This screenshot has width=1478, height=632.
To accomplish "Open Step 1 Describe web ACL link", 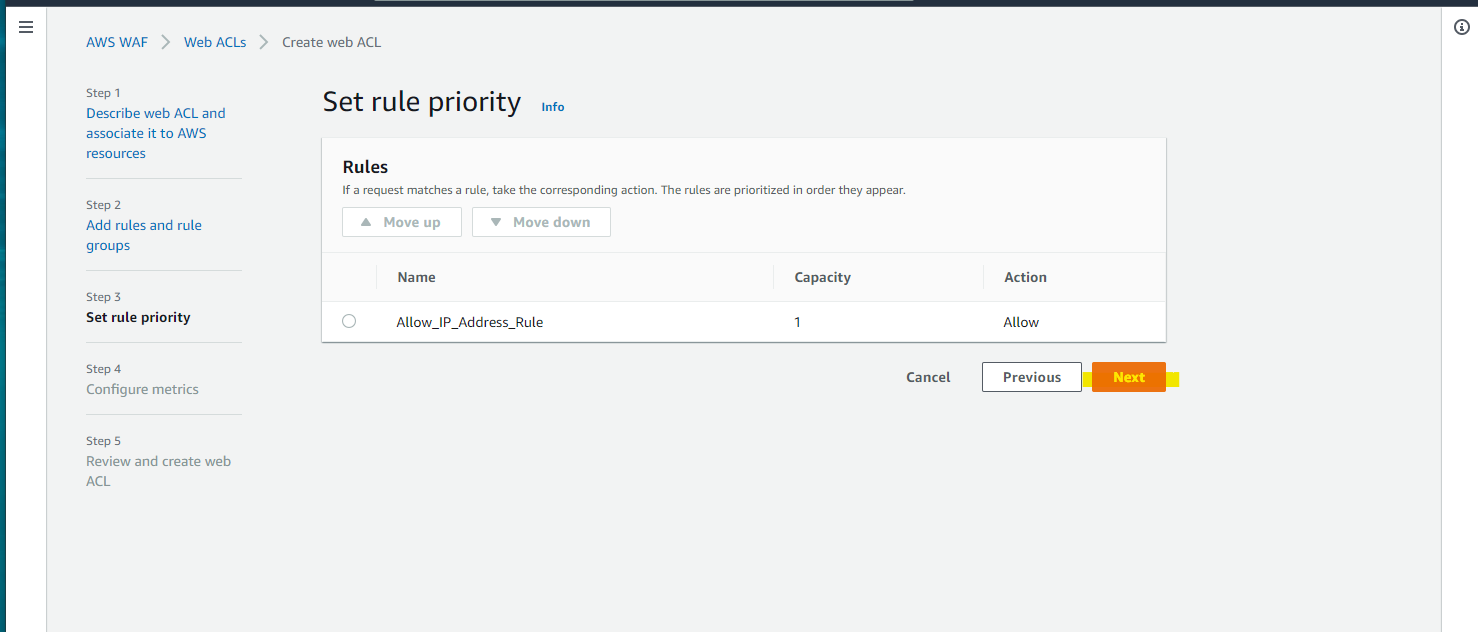I will [155, 132].
